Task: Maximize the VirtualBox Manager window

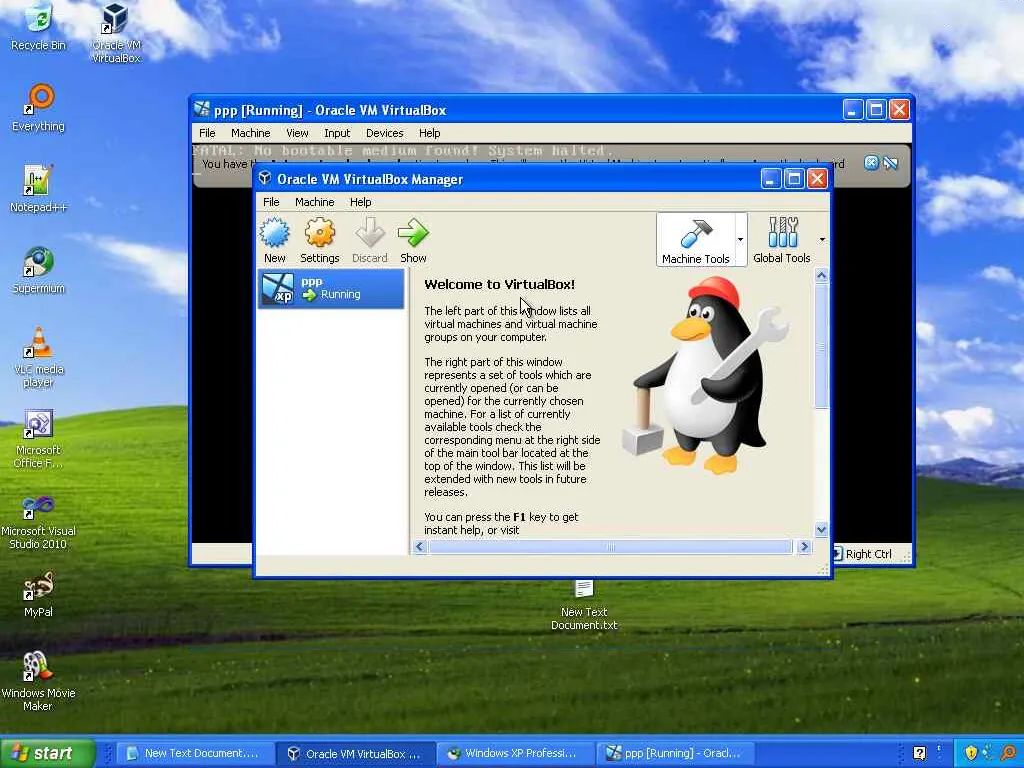Action: click(794, 179)
